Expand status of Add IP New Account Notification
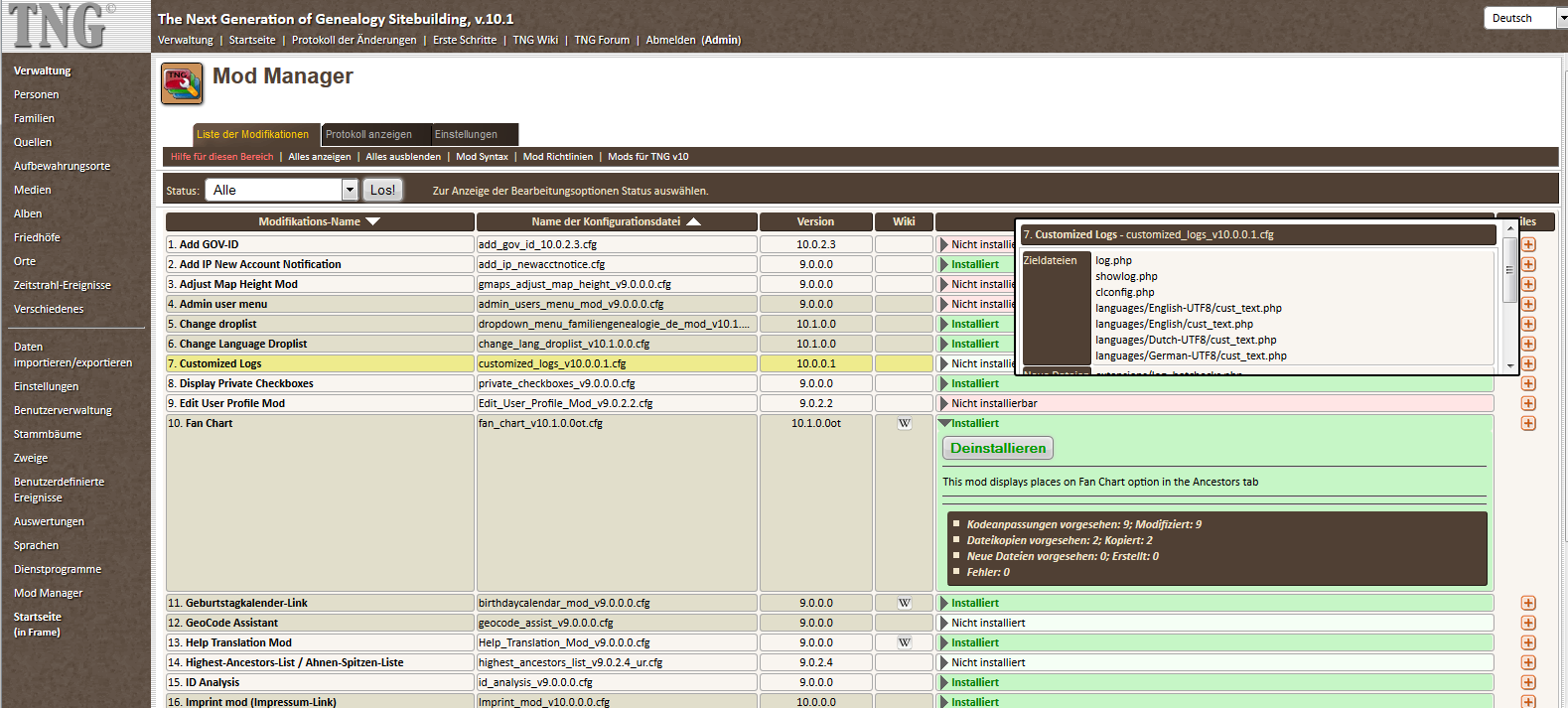This screenshot has height=708, width=1568. point(943,264)
